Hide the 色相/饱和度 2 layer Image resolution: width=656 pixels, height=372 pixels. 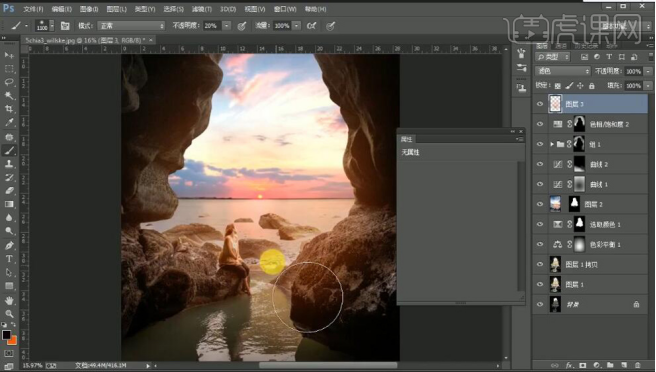(x=540, y=124)
